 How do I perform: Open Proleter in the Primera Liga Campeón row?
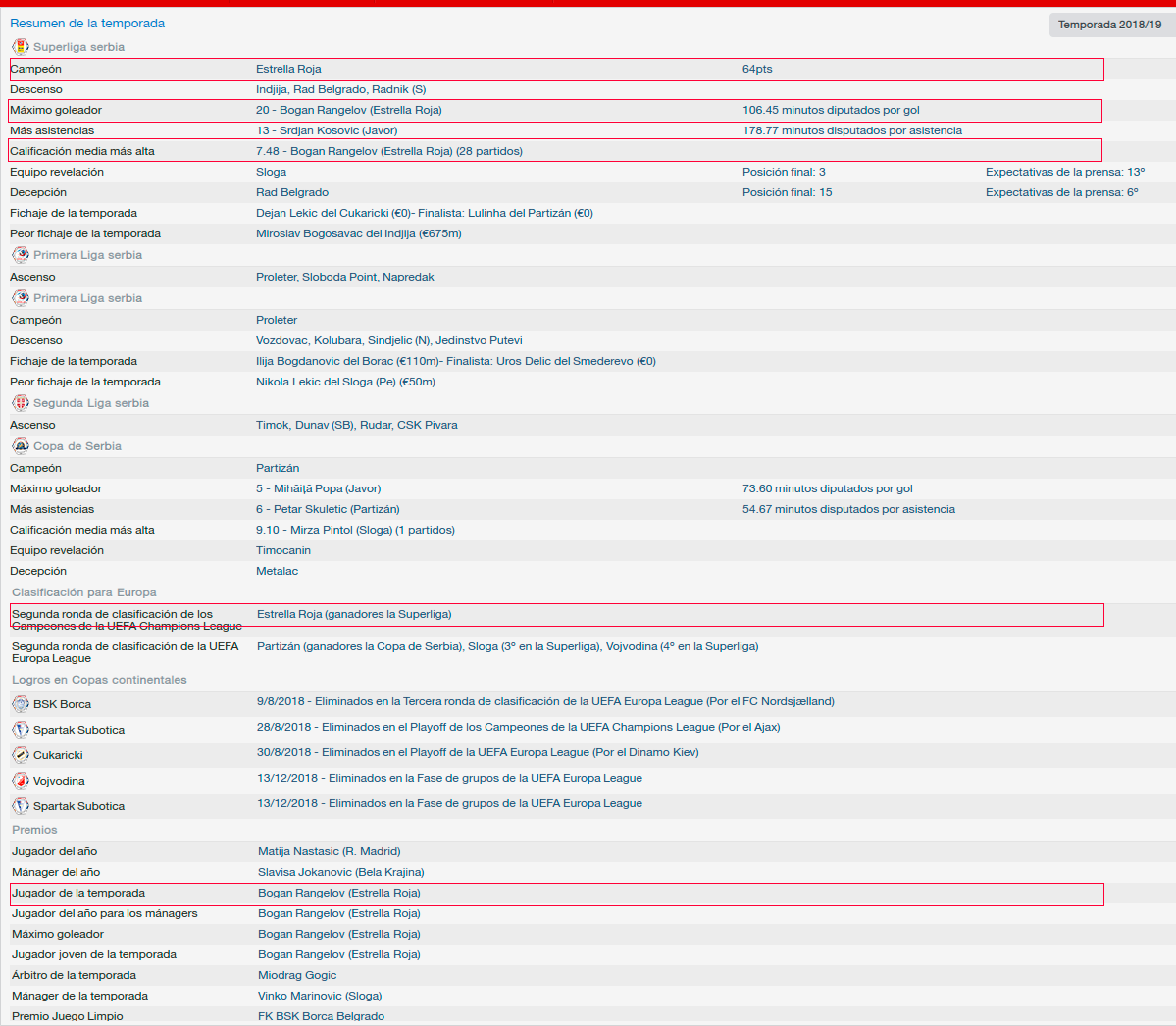(277, 320)
